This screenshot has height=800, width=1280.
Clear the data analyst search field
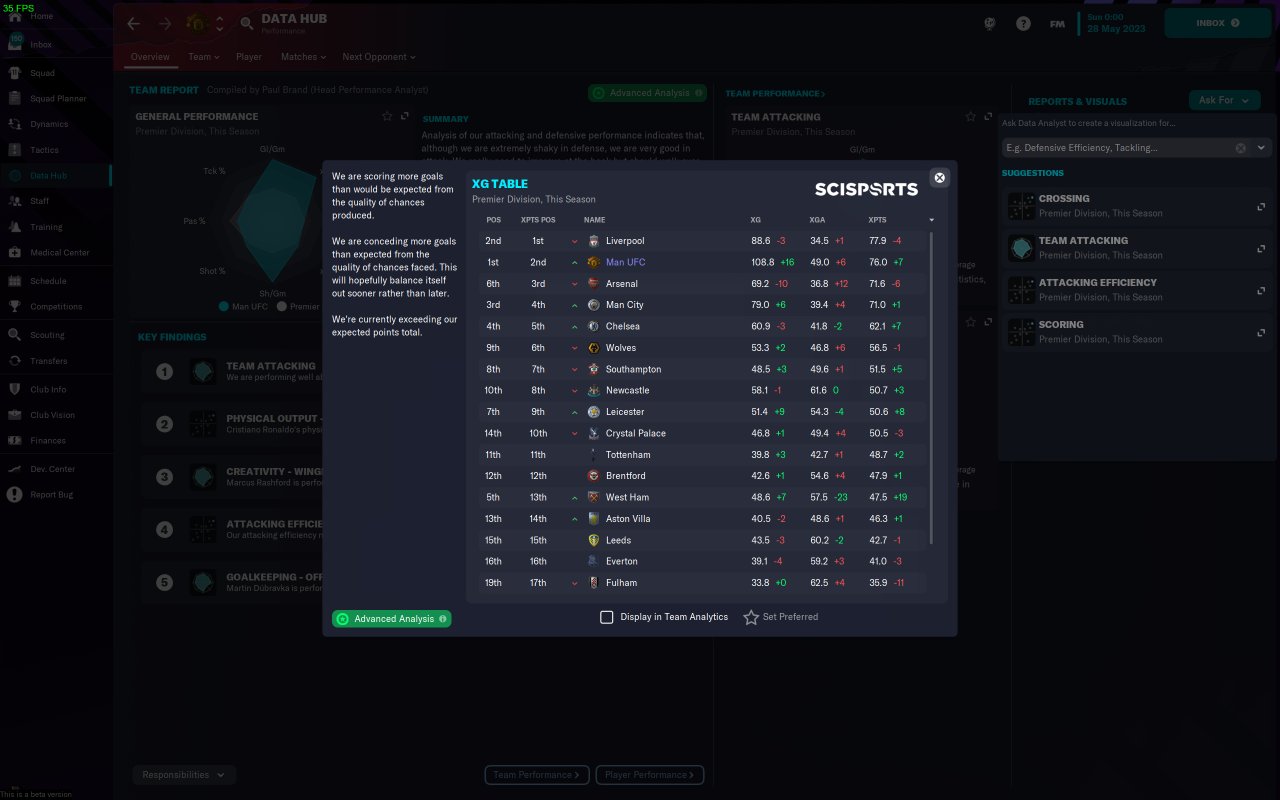pyautogui.click(x=1240, y=148)
